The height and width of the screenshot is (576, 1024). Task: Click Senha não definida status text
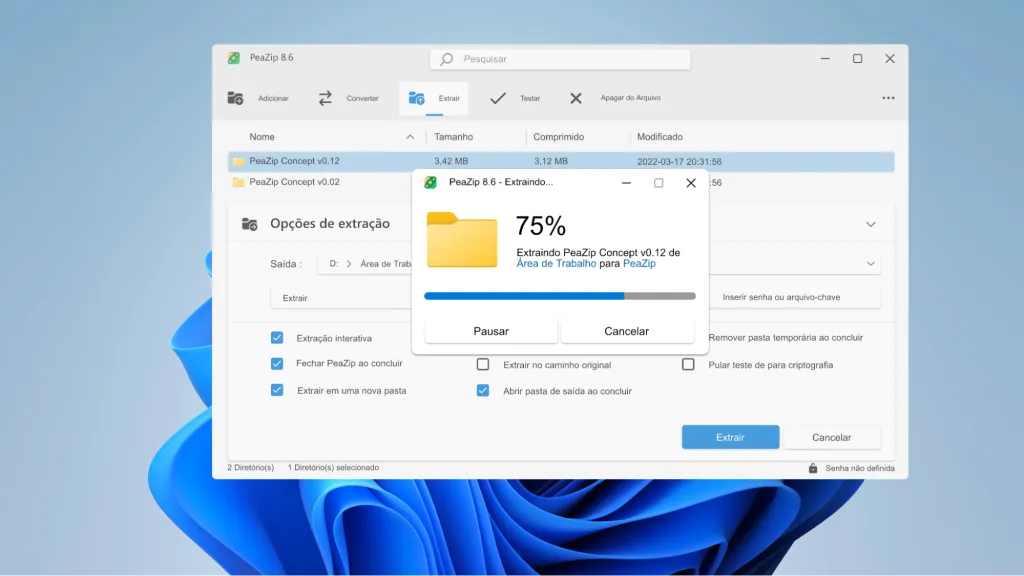pyautogui.click(x=860, y=468)
